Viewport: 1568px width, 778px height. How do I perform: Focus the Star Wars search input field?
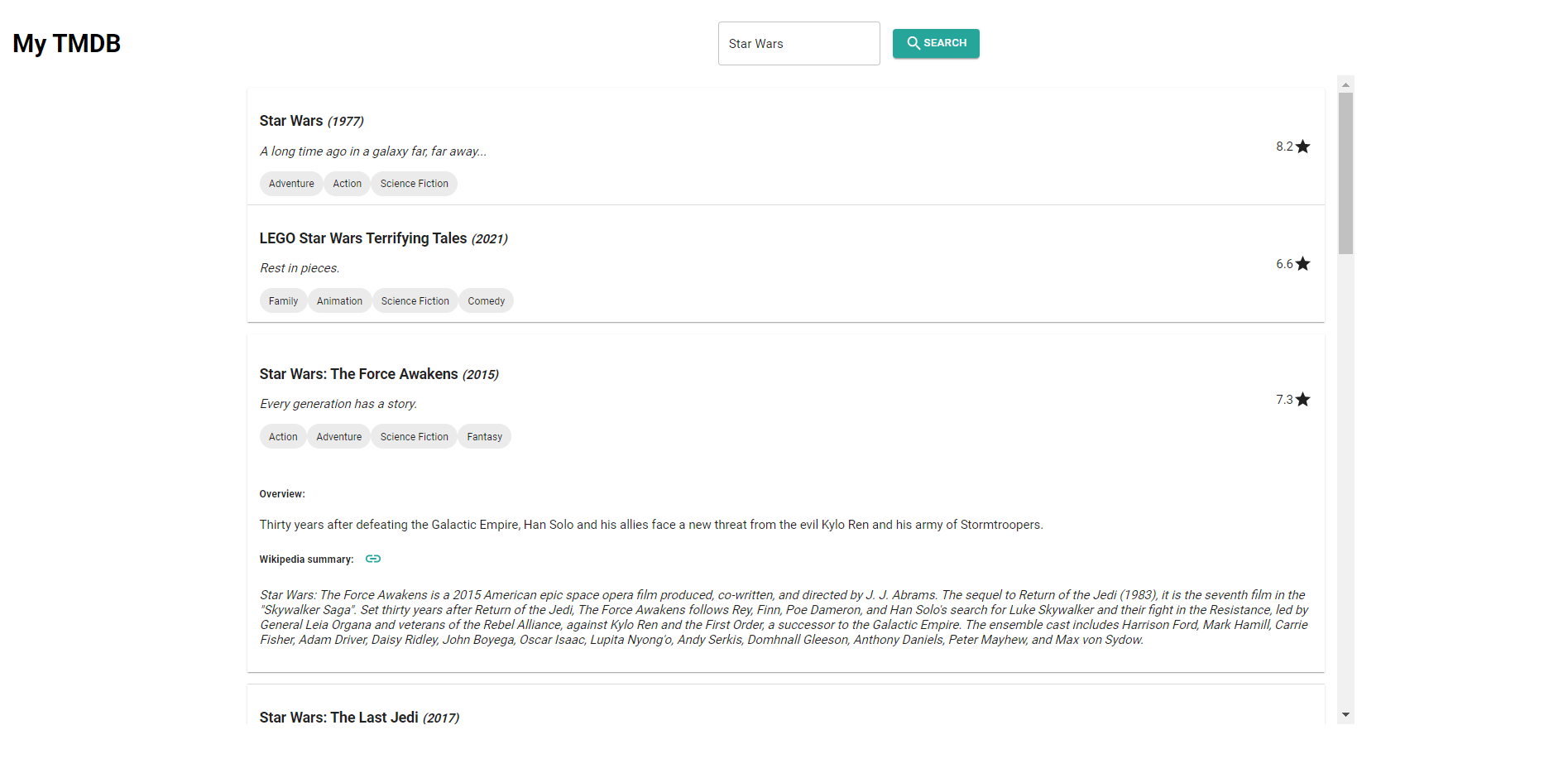click(x=798, y=43)
